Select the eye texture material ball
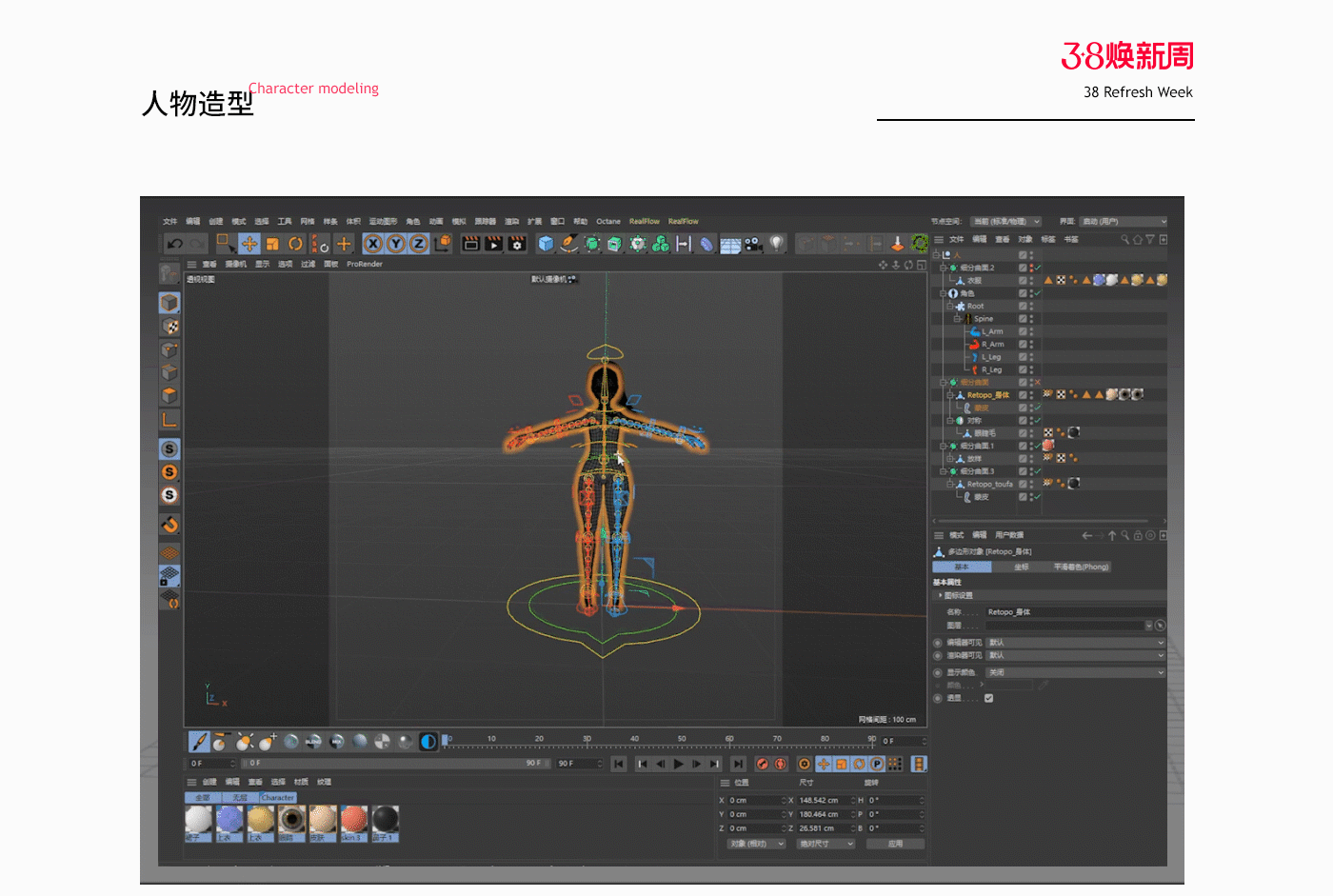Screen dimensions: 1333x896 (291, 823)
